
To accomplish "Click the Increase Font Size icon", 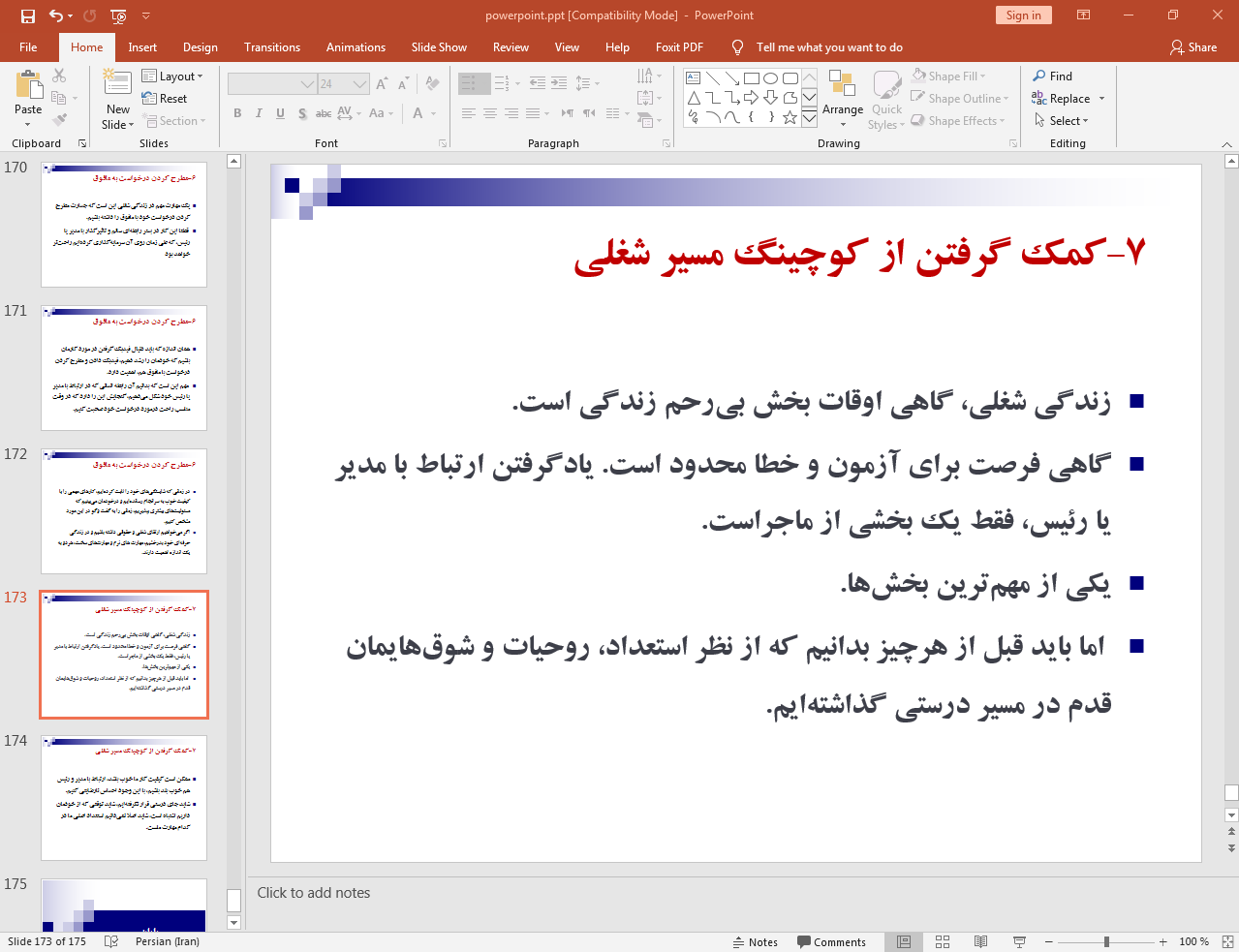I will (382, 84).
